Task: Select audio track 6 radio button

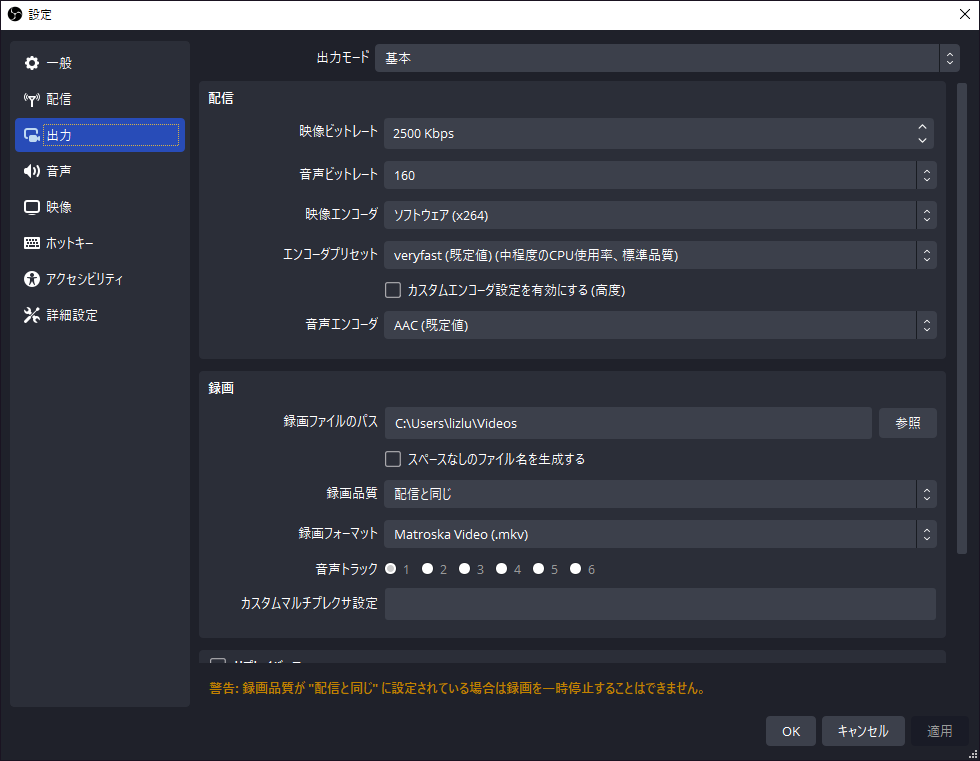Action: 576,569
